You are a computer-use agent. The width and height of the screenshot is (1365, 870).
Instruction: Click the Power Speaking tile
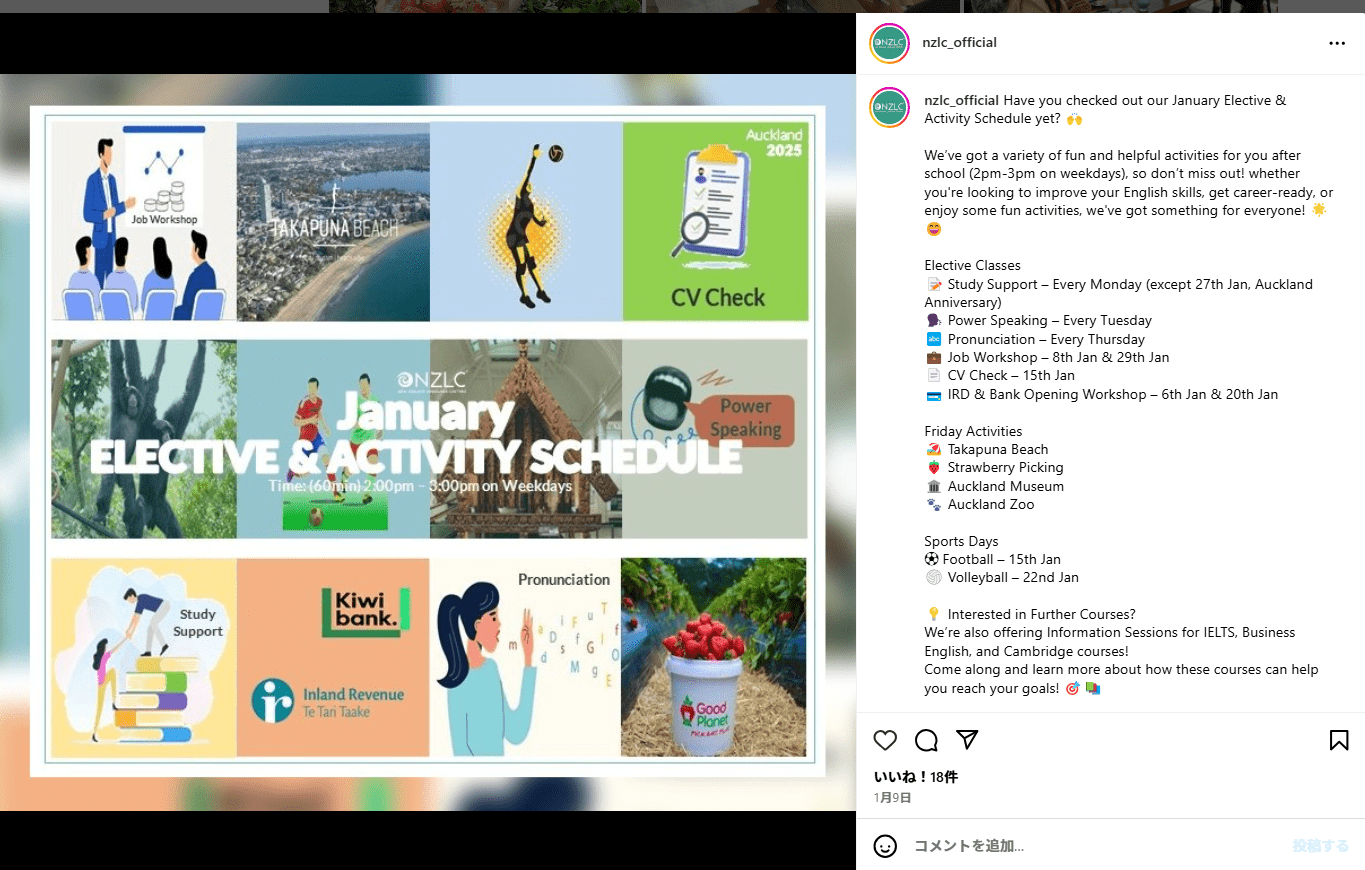click(x=715, y=438)
